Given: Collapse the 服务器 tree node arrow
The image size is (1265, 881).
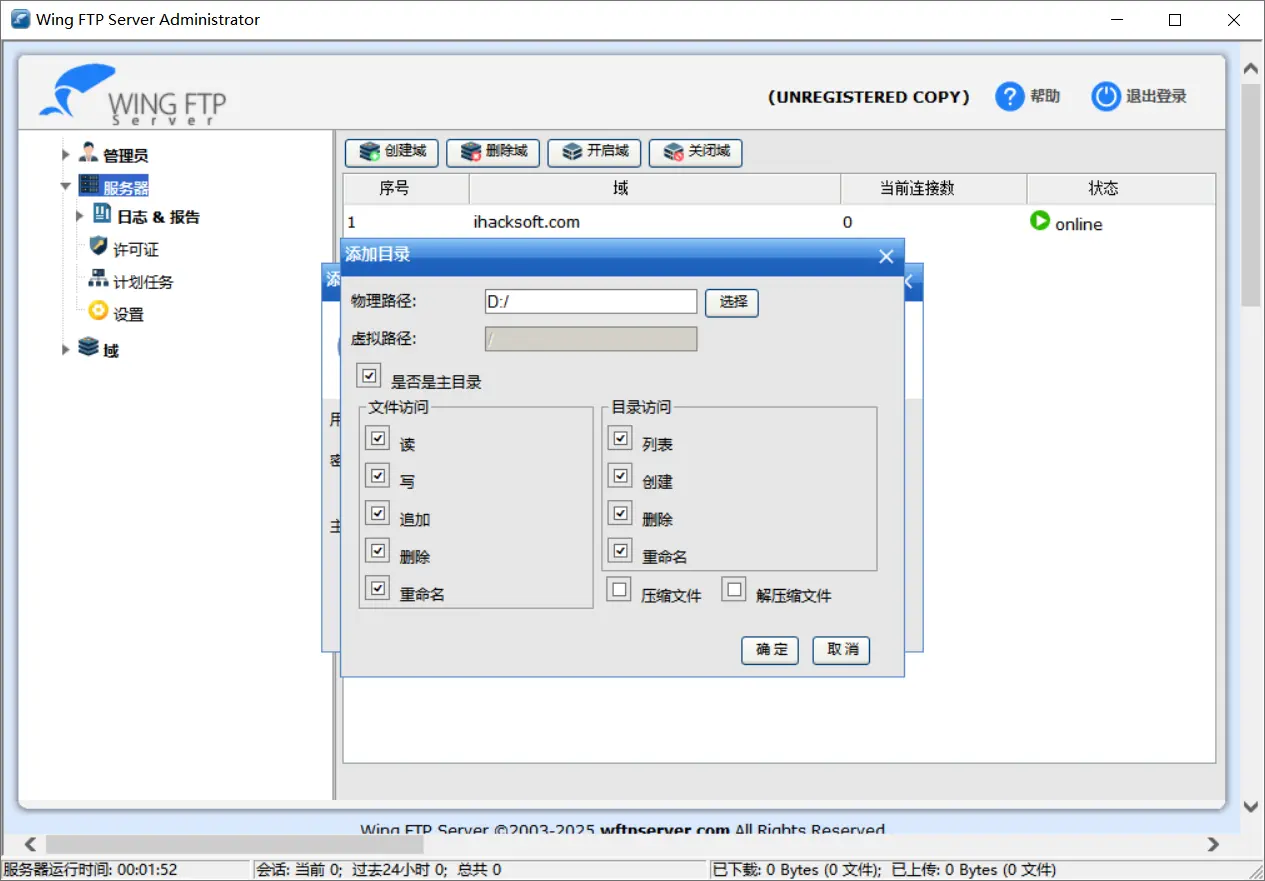Looking at the screenshot, I should pyautogui.click(x=65, y=186).
